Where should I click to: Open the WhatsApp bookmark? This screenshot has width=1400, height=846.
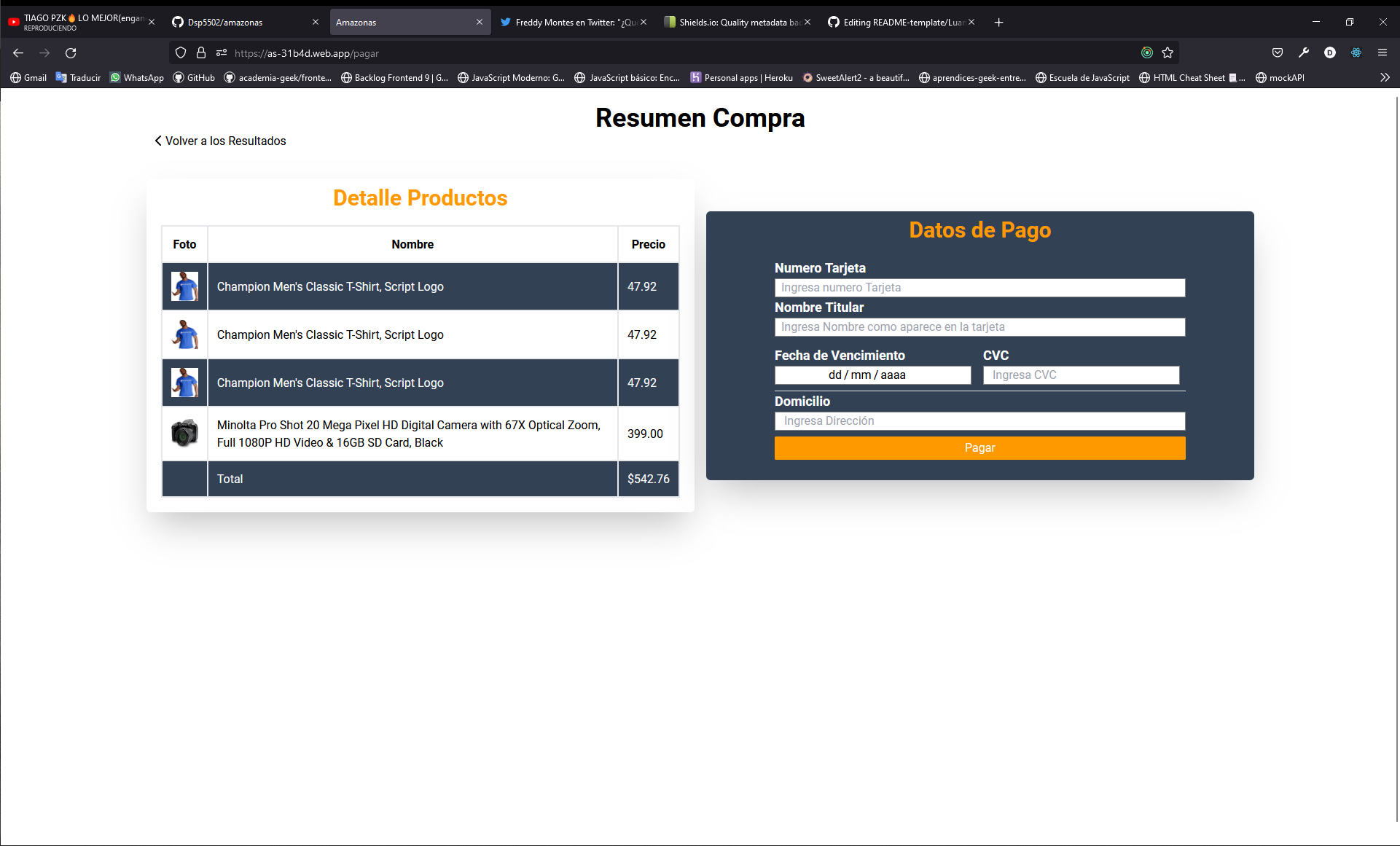pyautogui.click(x=137, y=78)
